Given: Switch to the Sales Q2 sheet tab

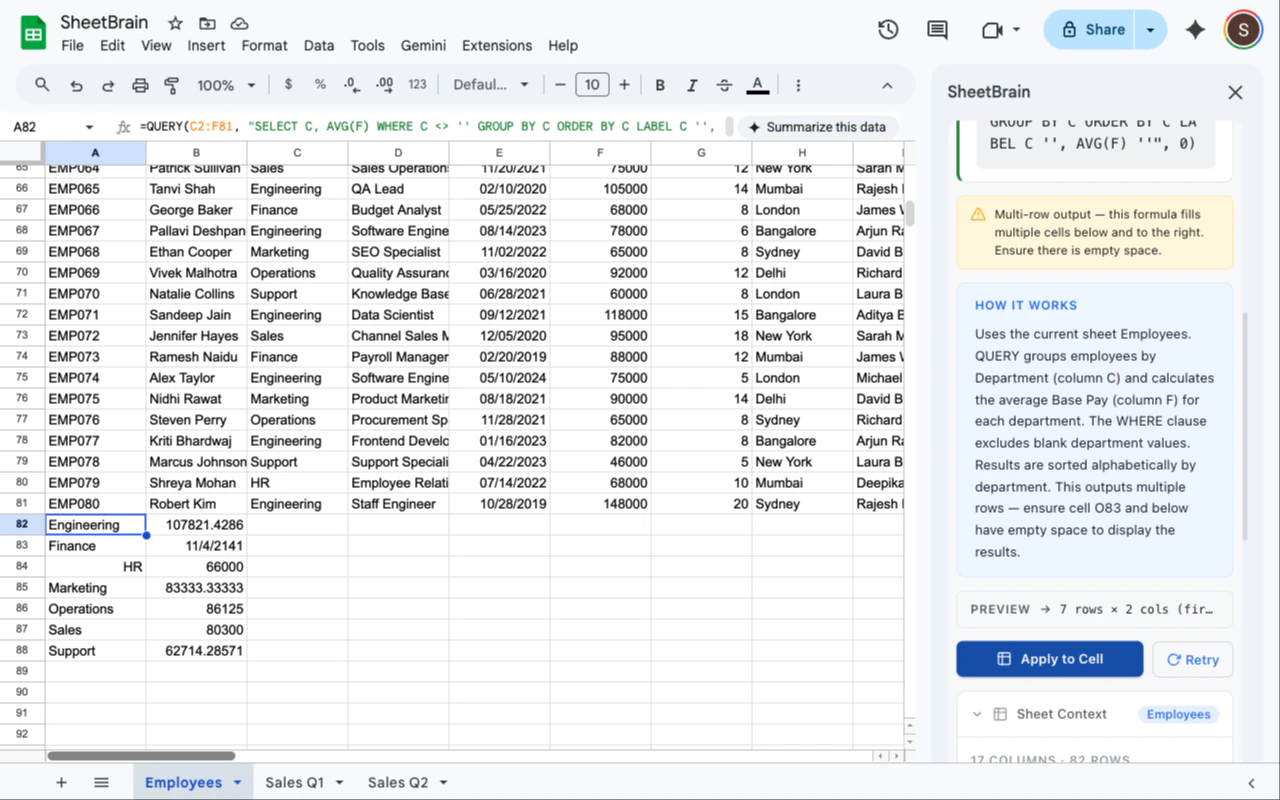Looking at the screenshot, I should pos(397,782).
